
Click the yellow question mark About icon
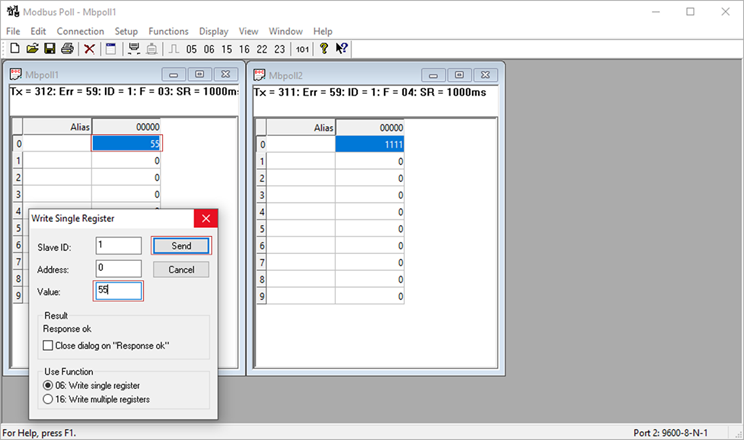tap(324, 48)
